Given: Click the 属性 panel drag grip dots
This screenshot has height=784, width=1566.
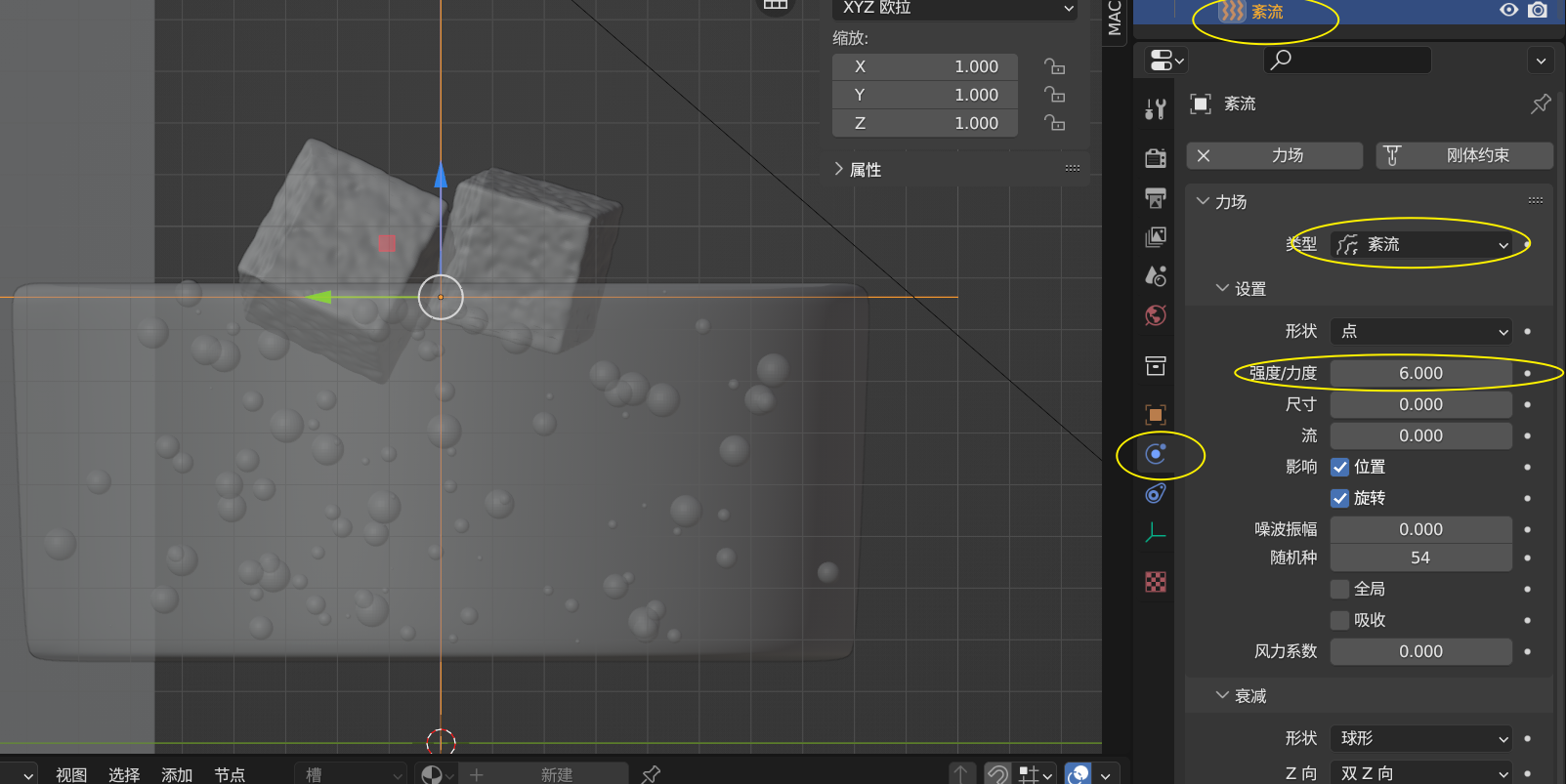Looking at the screenshot, I should coord(1073,169).
